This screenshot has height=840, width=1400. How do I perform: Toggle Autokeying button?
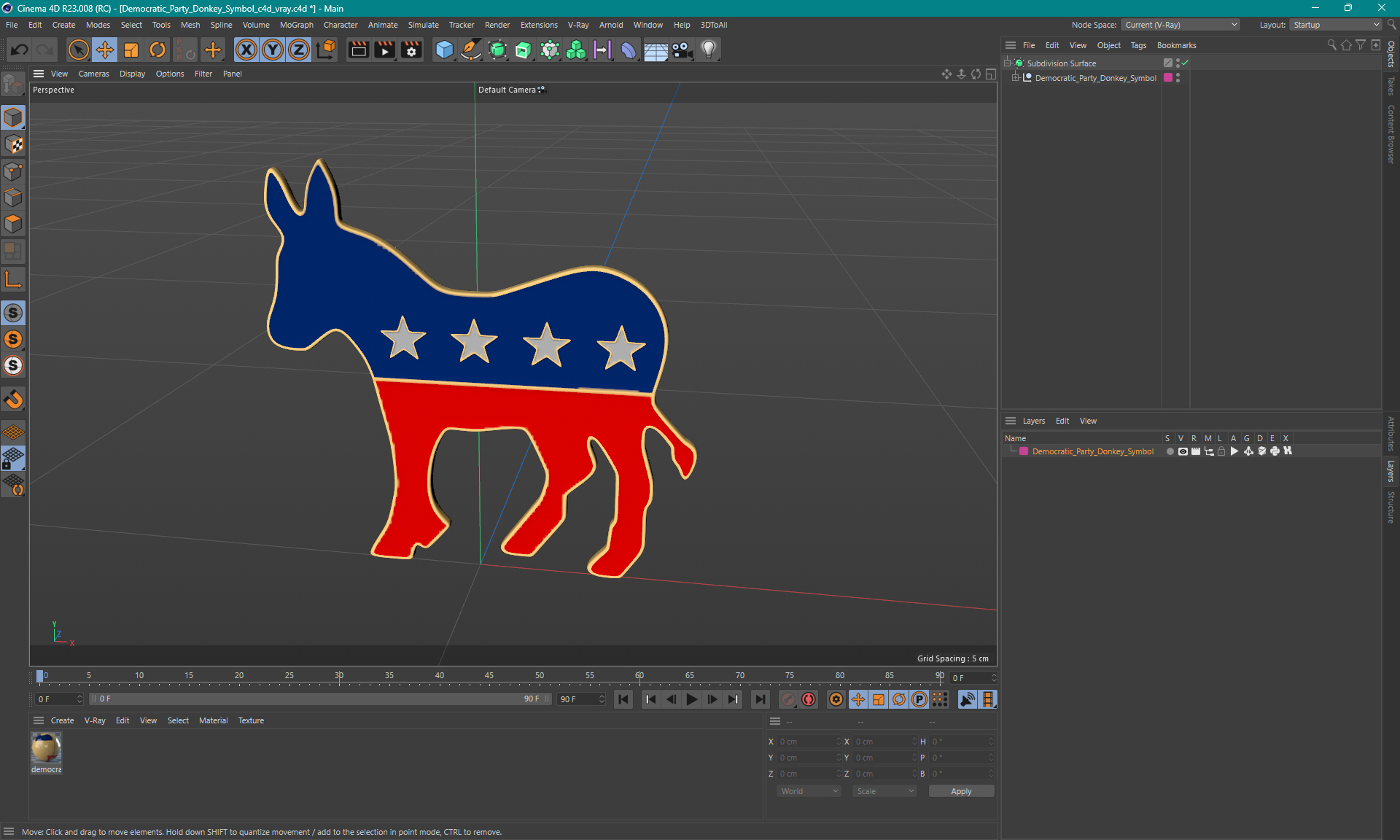click(809, 699)
